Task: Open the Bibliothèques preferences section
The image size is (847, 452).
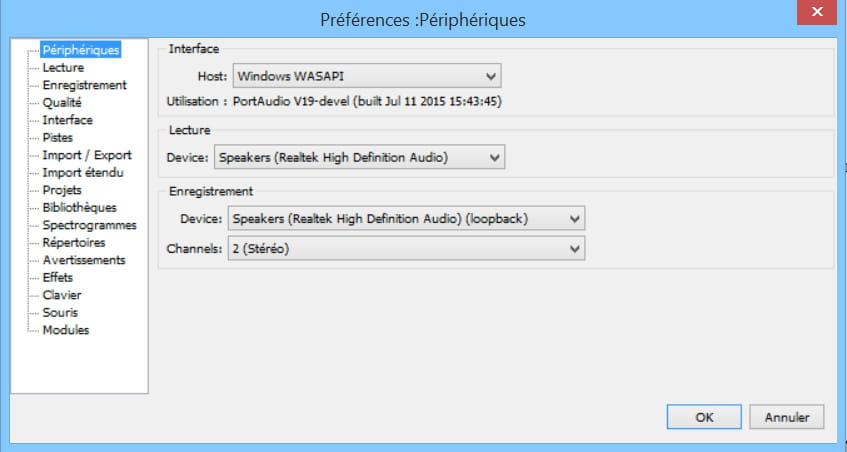Action: [x=79, y=207]
